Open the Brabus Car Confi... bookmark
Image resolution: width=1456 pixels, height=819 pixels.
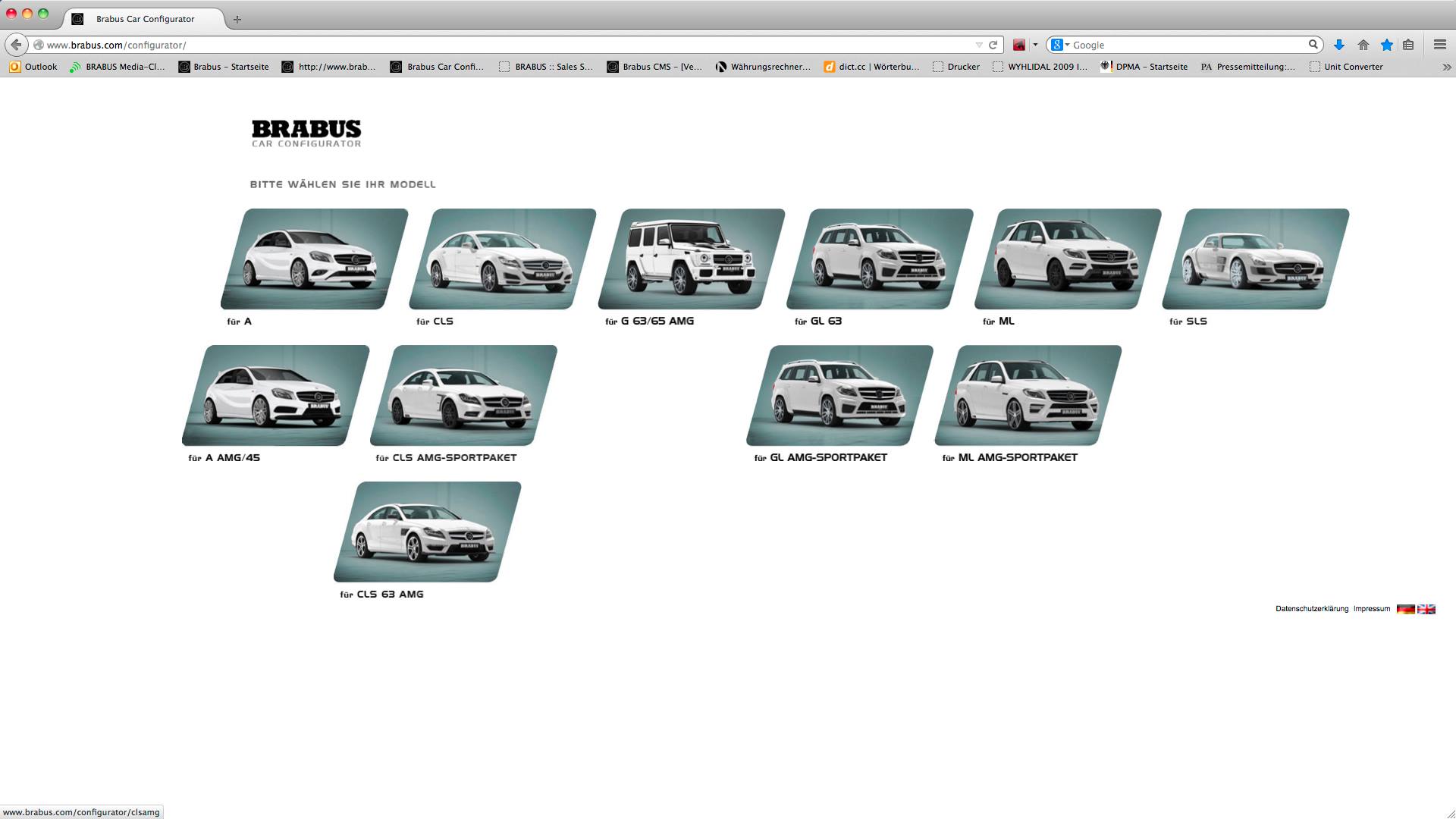coord(437,67)
